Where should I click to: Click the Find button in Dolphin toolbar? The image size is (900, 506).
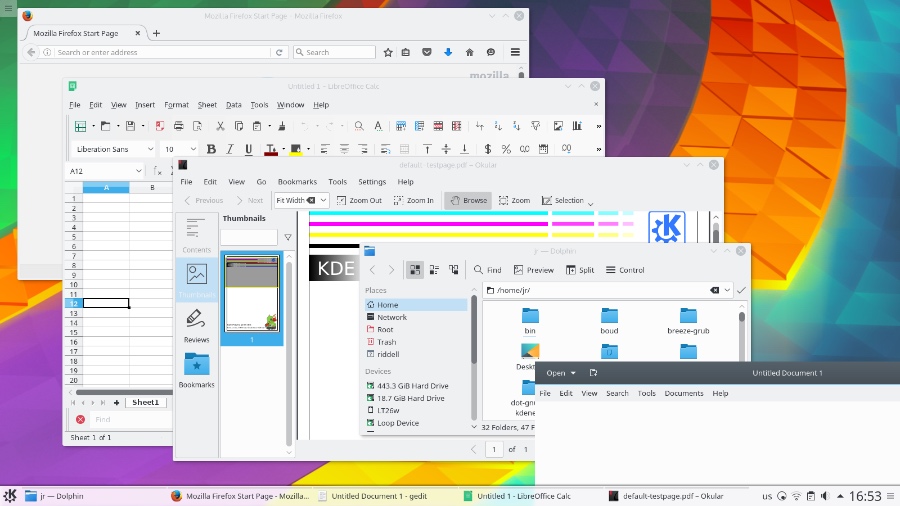(x=488, y=270)
